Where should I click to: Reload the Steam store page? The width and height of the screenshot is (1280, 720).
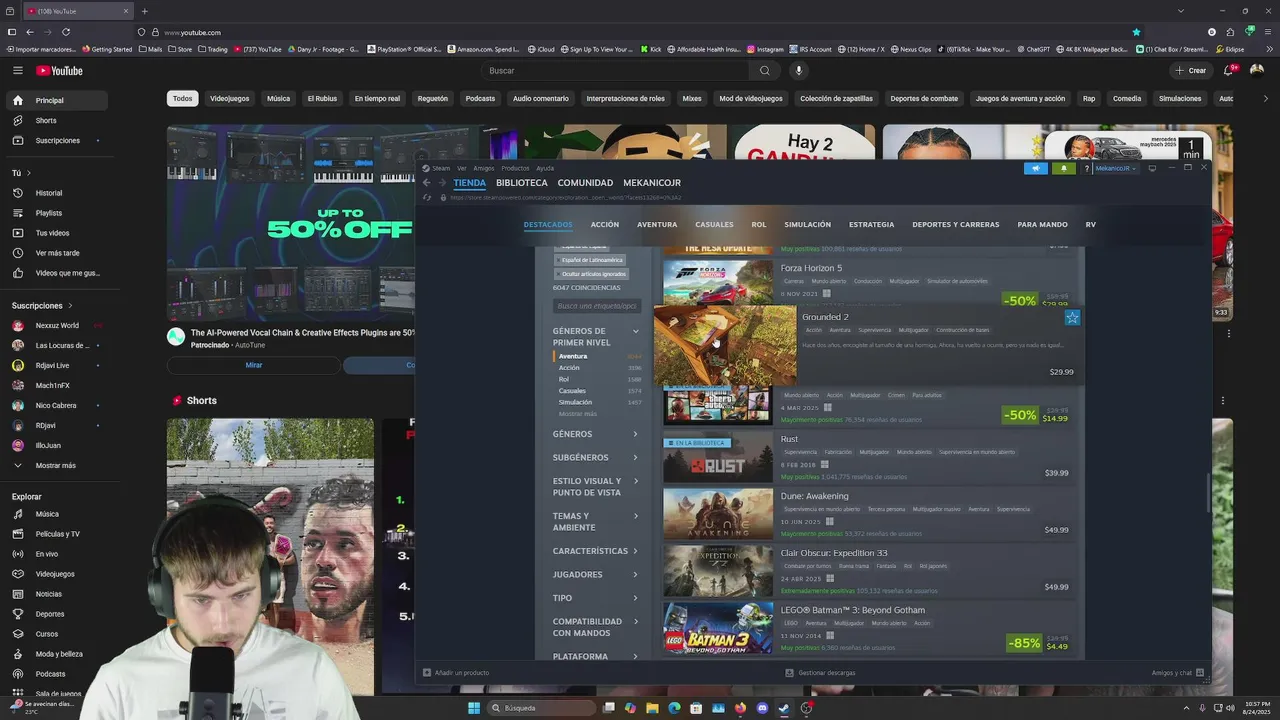click(427, 197)
